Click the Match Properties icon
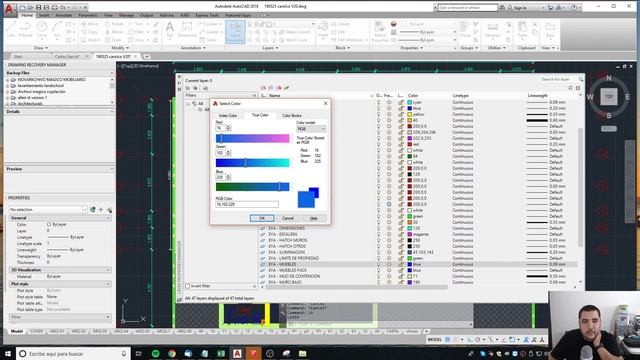 (380, 31)
